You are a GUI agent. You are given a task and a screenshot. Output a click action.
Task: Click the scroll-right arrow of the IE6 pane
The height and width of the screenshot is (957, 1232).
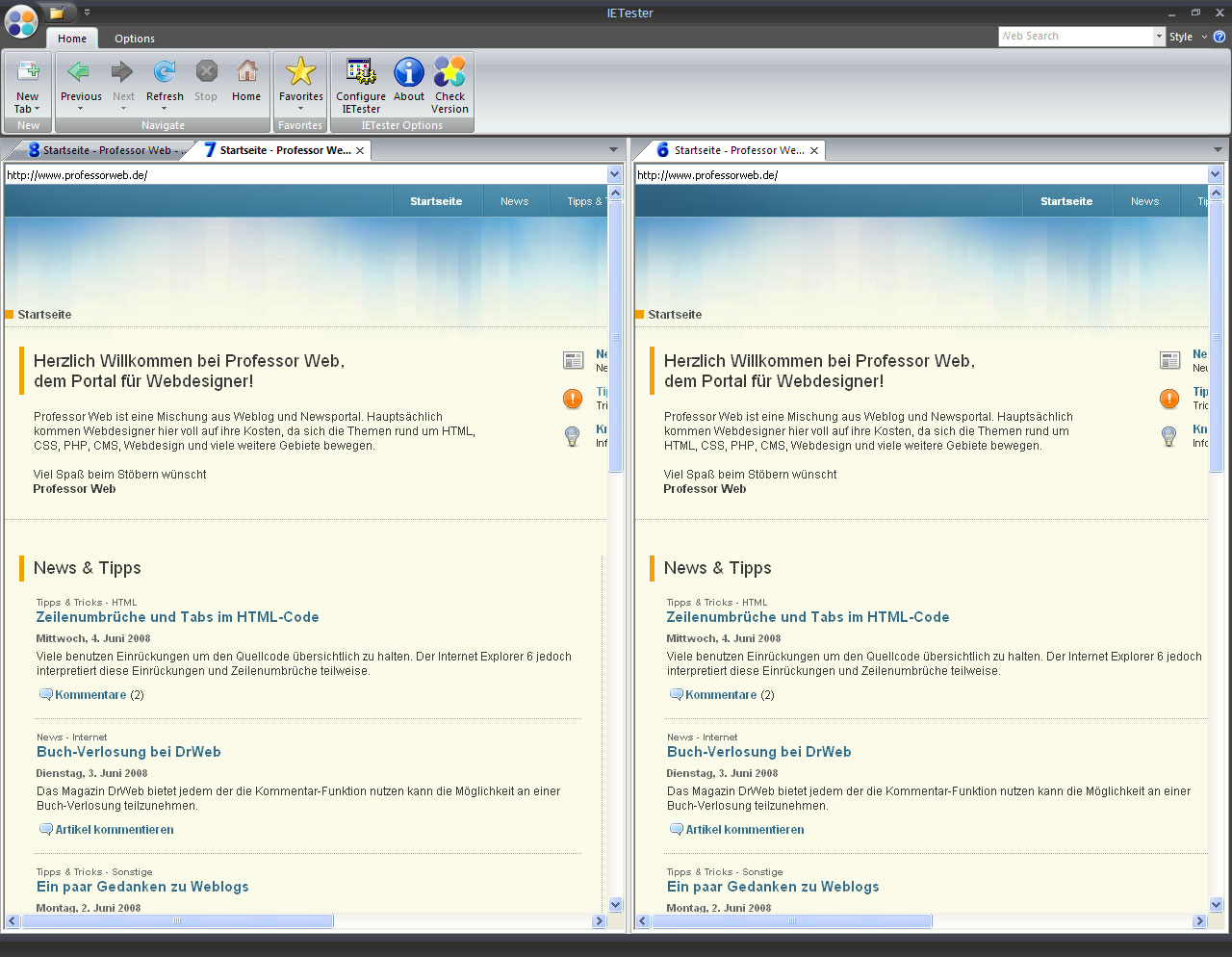pos(1199,921)
